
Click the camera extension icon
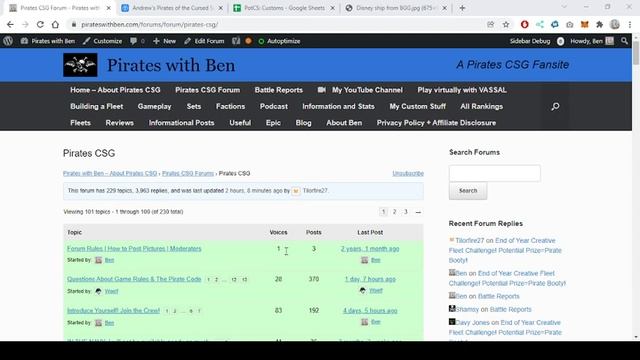click(x=569, y=24)
